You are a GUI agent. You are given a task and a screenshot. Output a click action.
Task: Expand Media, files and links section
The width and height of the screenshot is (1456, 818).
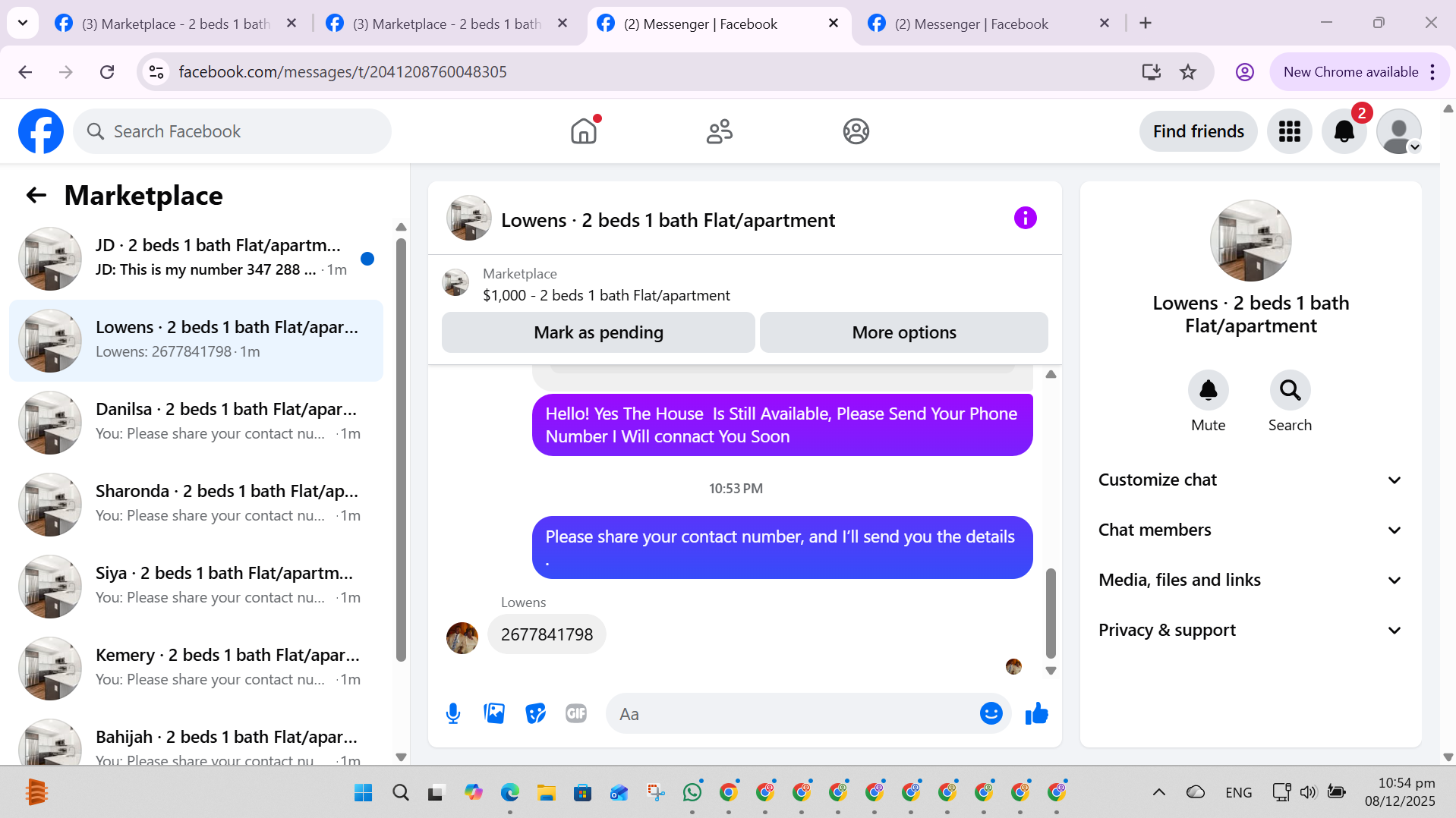(1250, 580)
